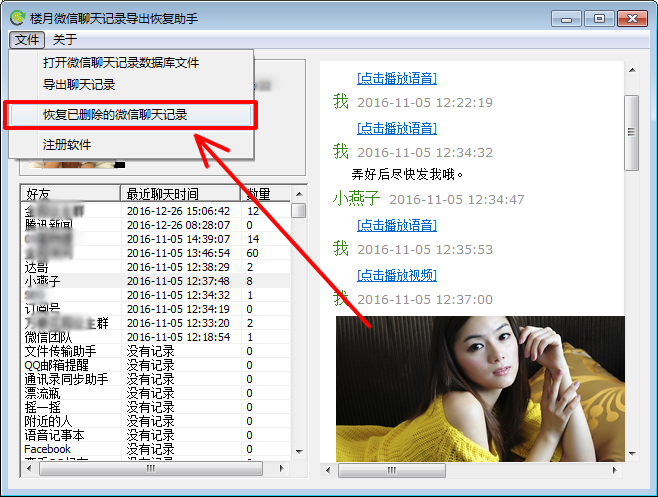The width and height of the screenshot is (658, 497).
Task: Click chat pane horizontal scroll-right arrow
Action: (615, 470)
